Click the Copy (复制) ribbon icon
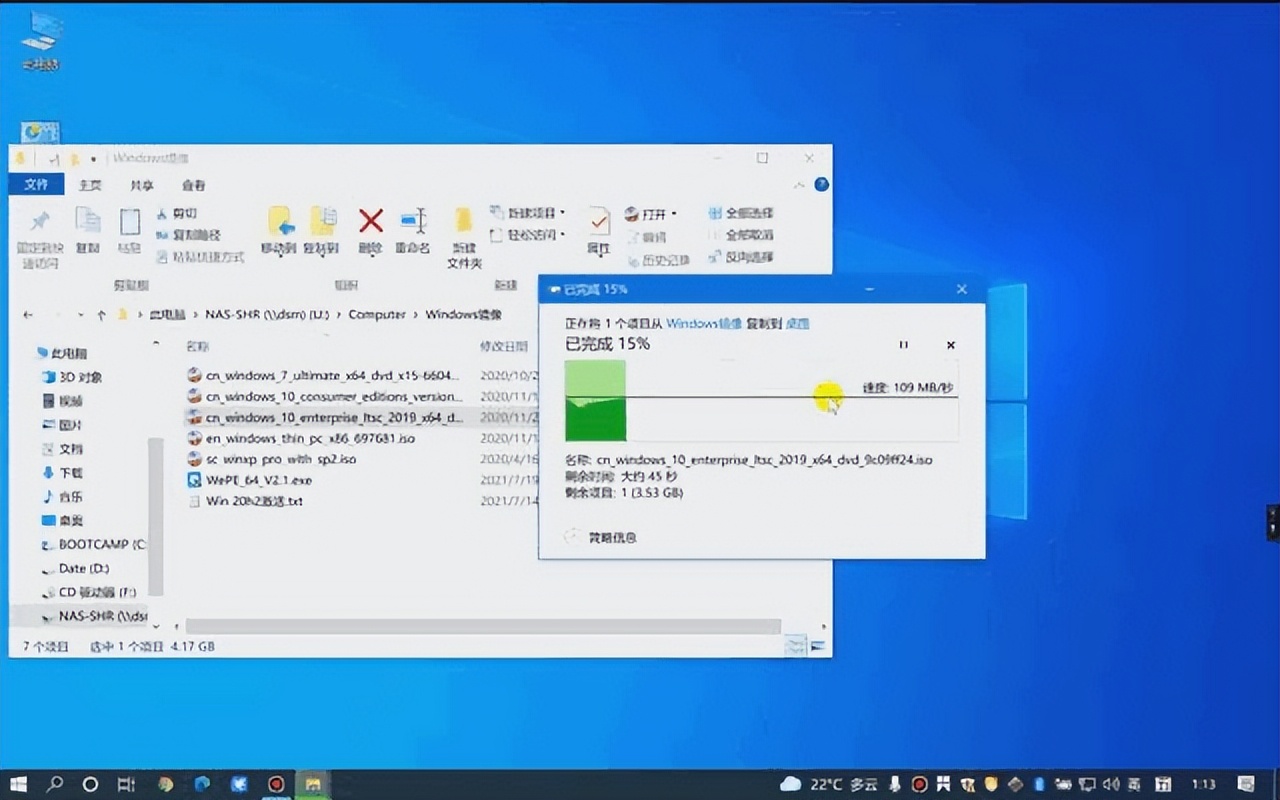Image resolution: width=1280 pixels, height=800 pixels. (88, 222)
